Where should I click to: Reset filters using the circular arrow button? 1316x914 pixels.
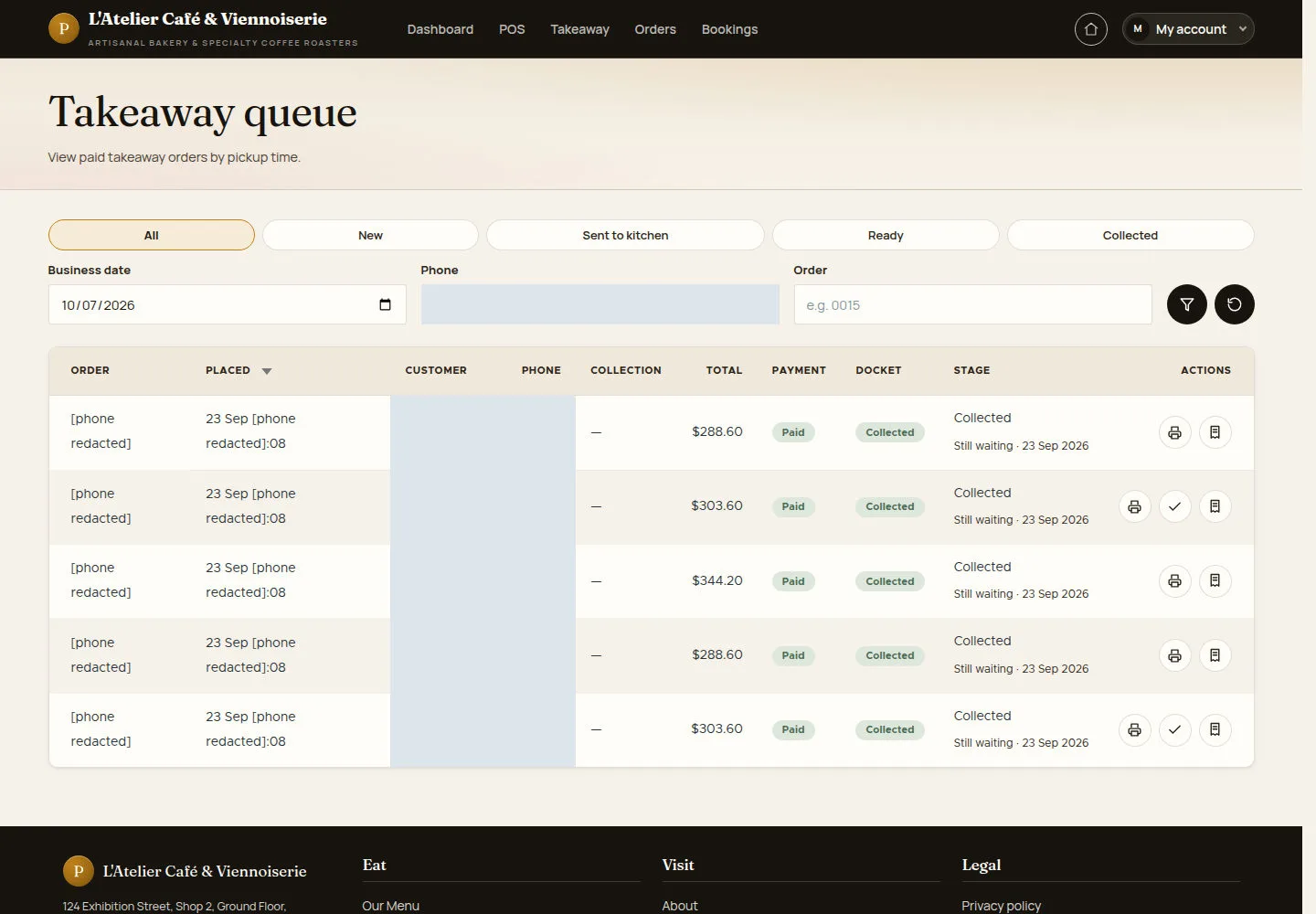[x=1234, y=304]
